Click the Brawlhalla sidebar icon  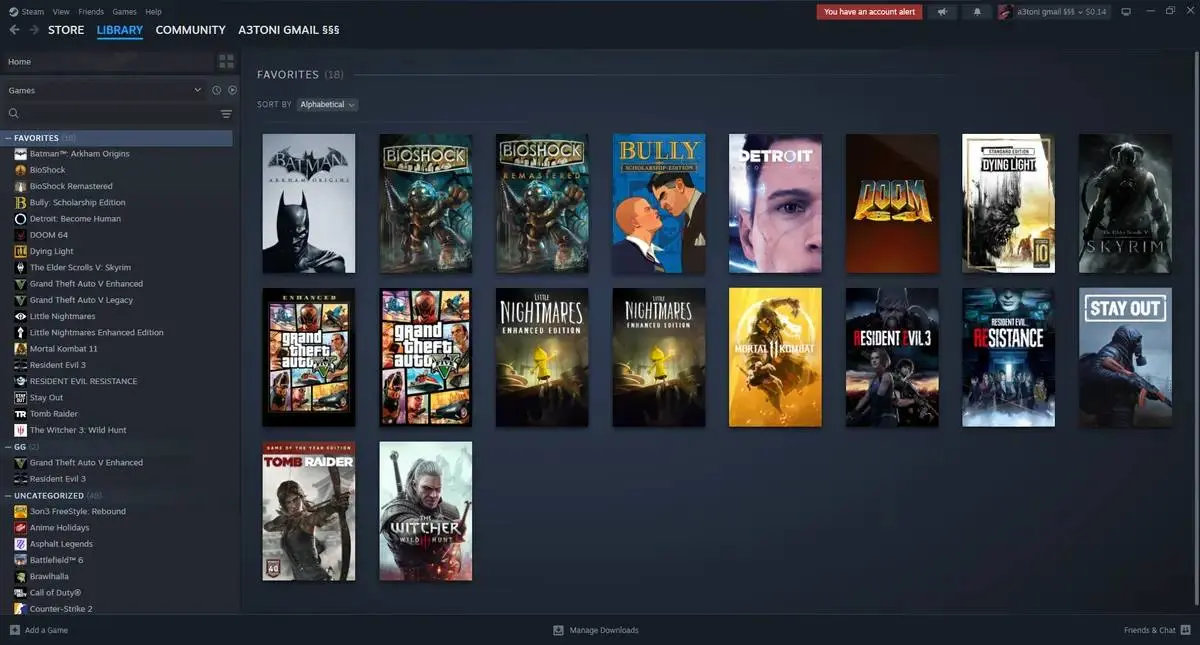(21, 577)
